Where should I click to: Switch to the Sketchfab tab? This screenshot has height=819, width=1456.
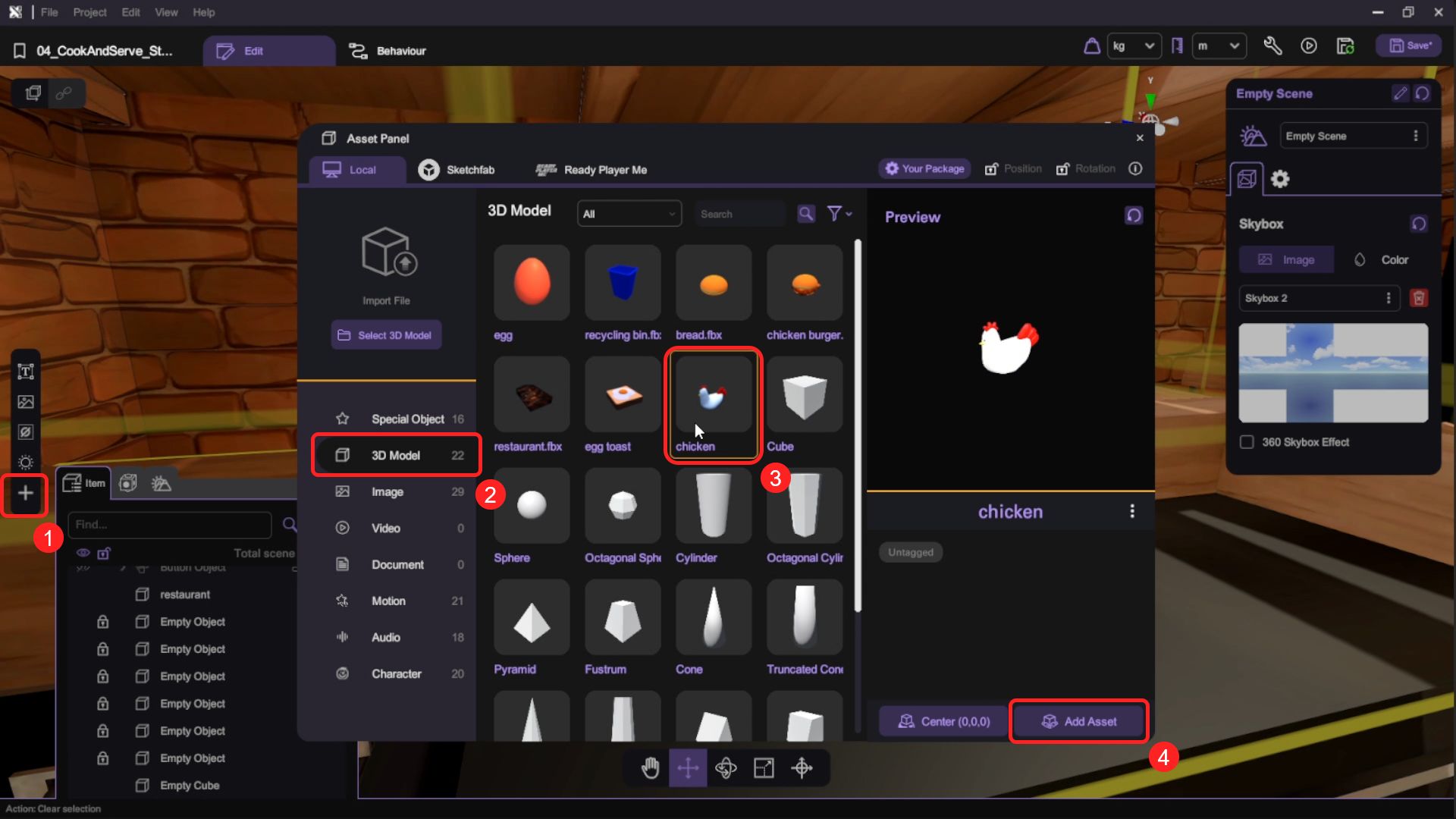(x=457, y=170)
